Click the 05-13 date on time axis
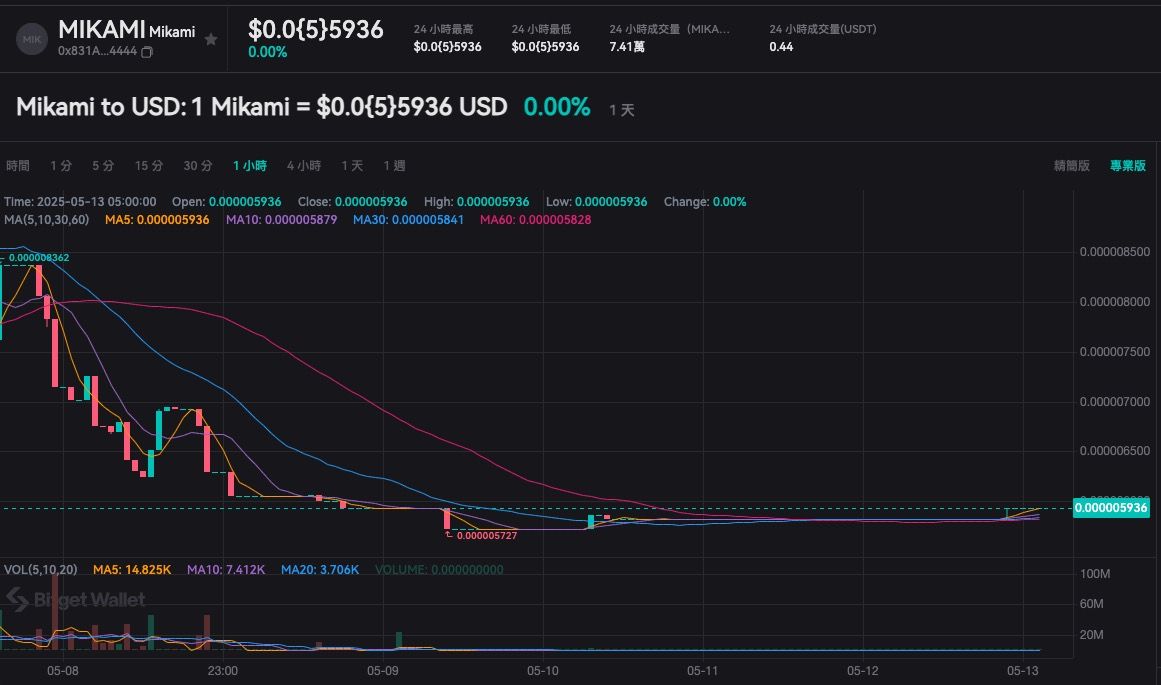Viewport: 1161px width, 685px height. pyautogui.click(x=1023, y=671)
